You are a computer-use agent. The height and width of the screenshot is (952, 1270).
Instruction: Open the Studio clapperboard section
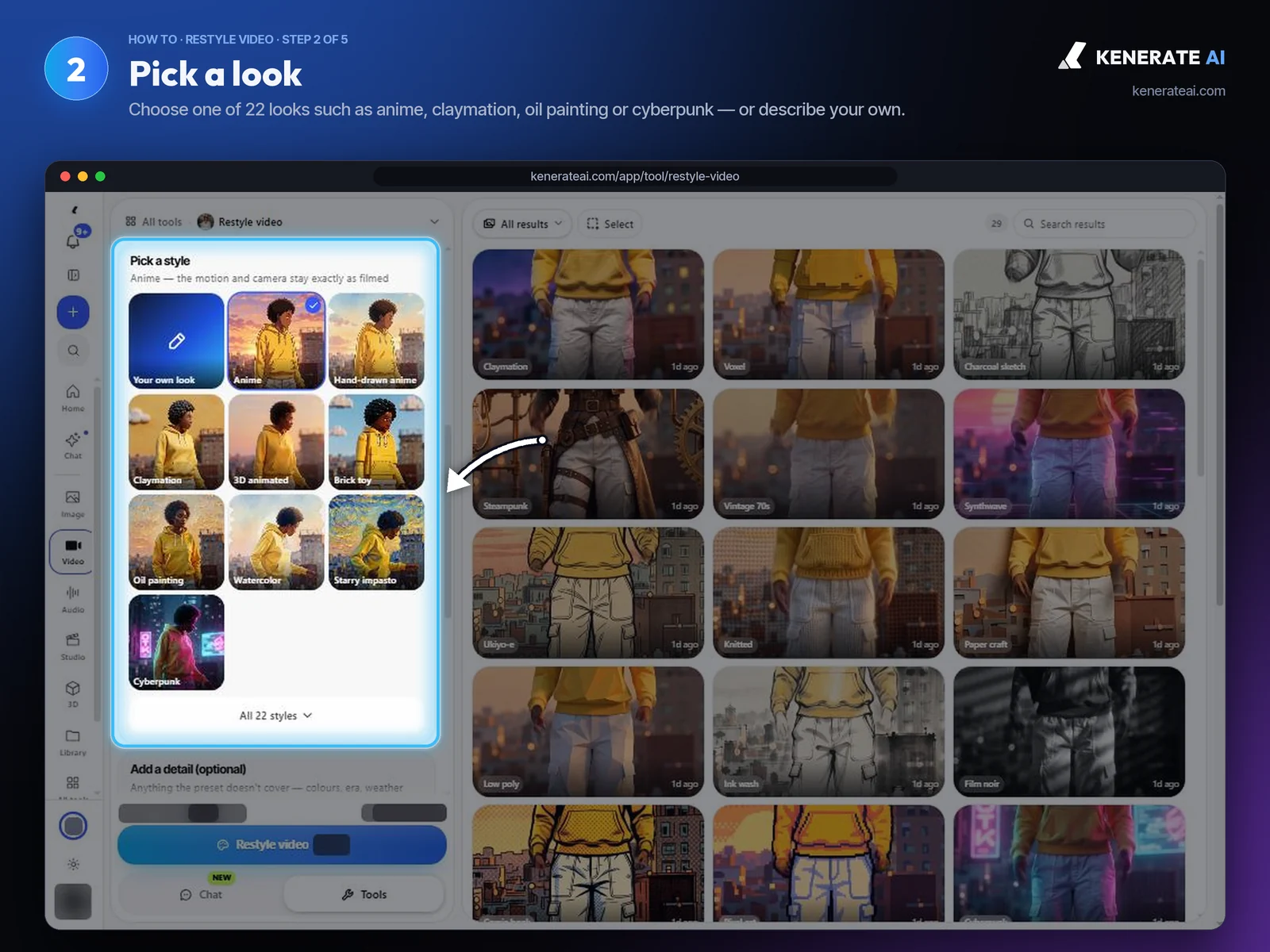tap(73, 647)
